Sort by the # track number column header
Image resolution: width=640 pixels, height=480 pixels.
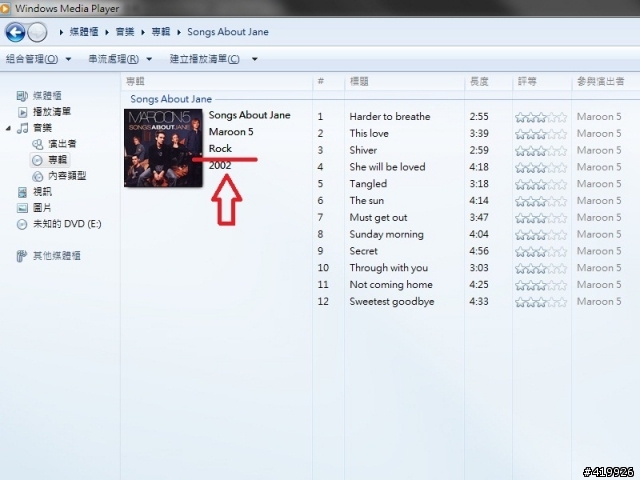pos(329,82)
